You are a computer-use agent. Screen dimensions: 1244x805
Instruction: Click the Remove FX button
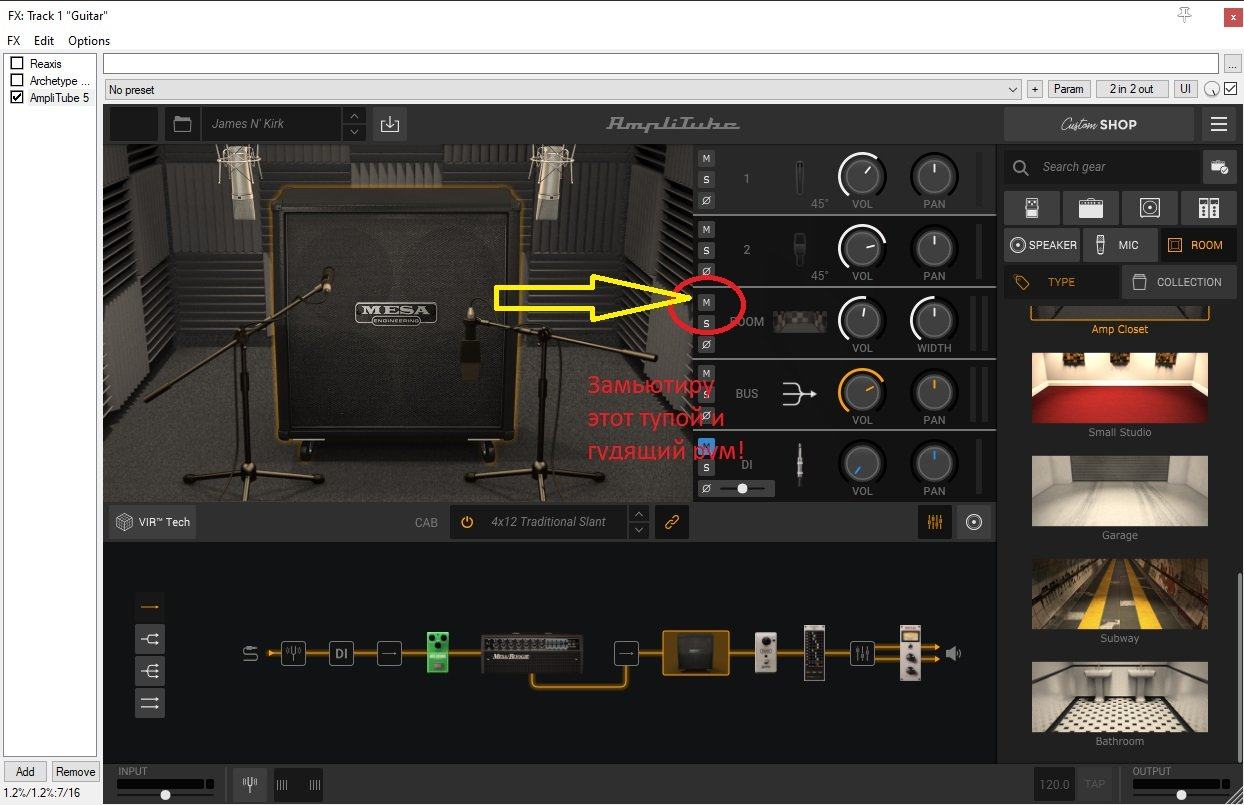tap(75, 771)
